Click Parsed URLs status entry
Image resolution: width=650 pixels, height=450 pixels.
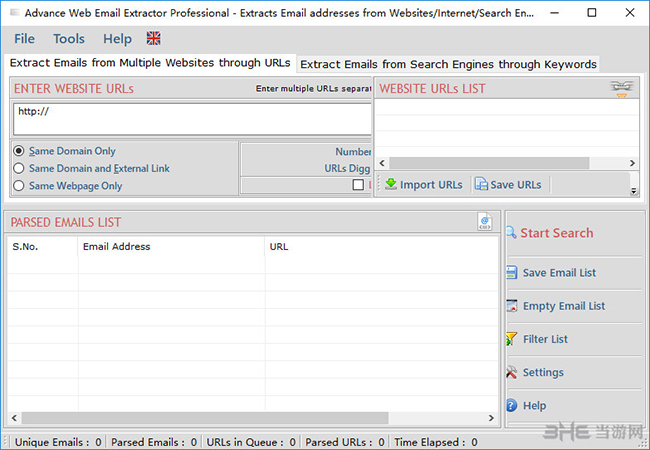coord(345,442)
